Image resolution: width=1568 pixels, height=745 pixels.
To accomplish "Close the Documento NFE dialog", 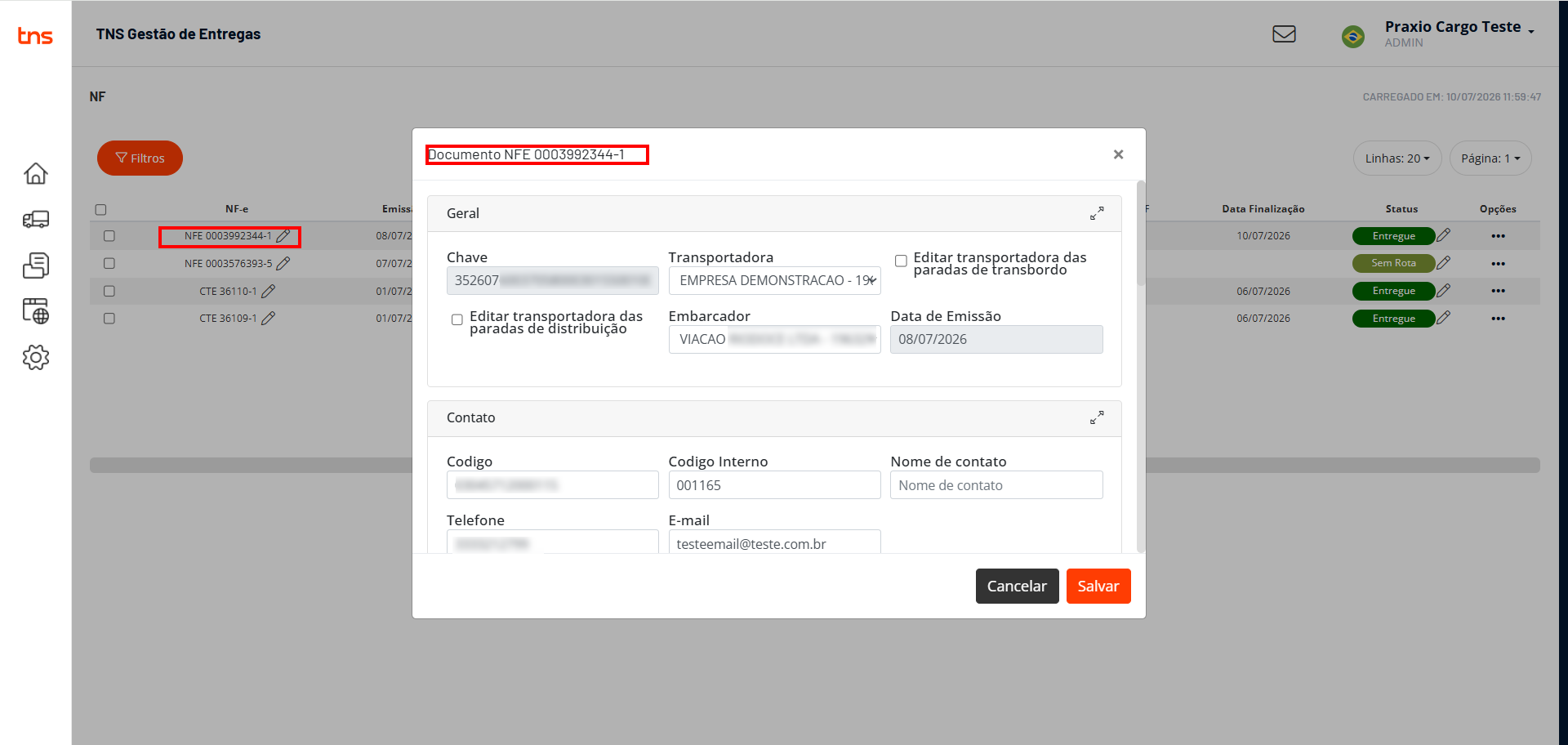I will [x=1118, y=154].
